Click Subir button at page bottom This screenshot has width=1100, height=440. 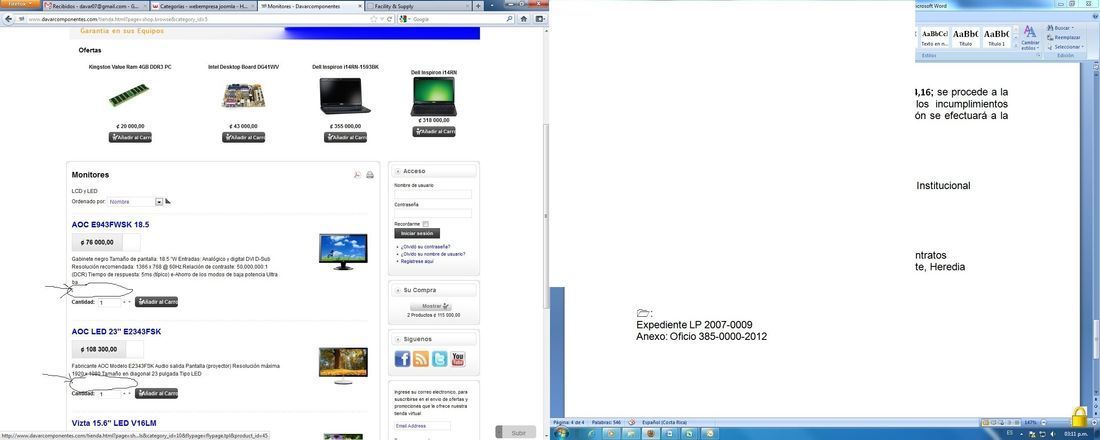click(x=516, y=432)
